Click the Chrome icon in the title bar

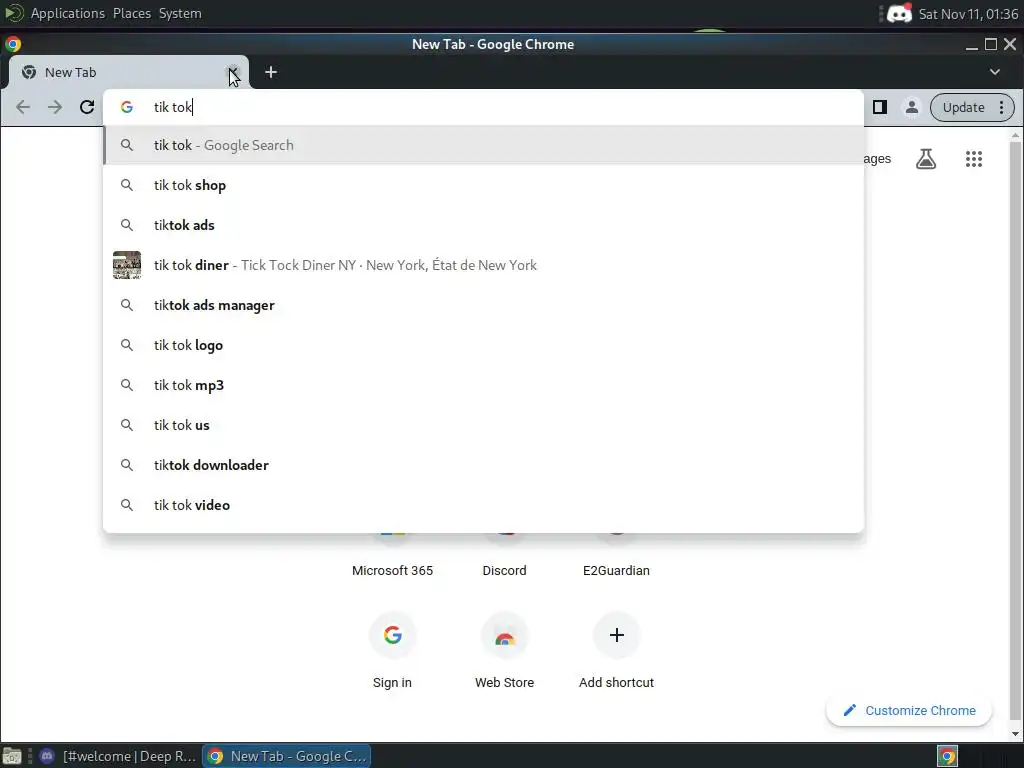click(x=12, y=44)
